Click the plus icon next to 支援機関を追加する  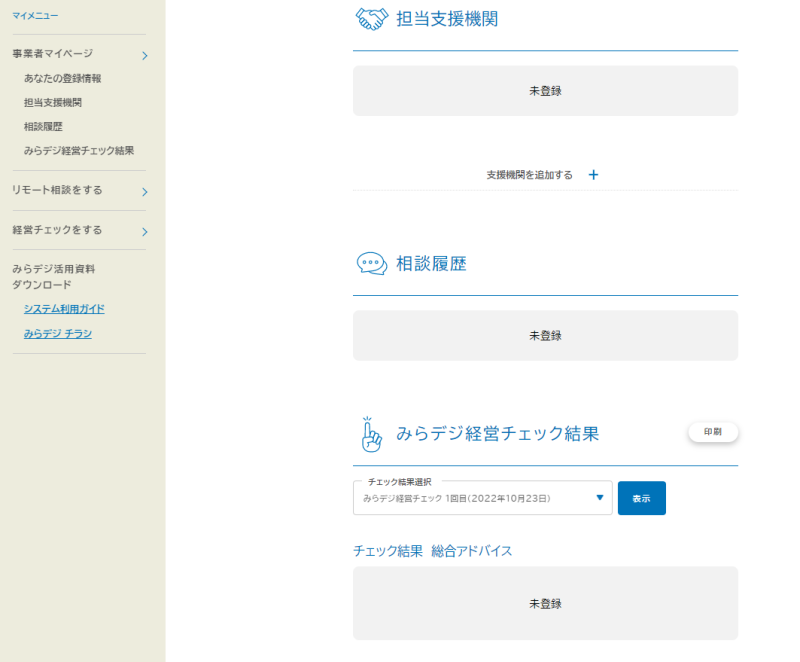point(593,174)
